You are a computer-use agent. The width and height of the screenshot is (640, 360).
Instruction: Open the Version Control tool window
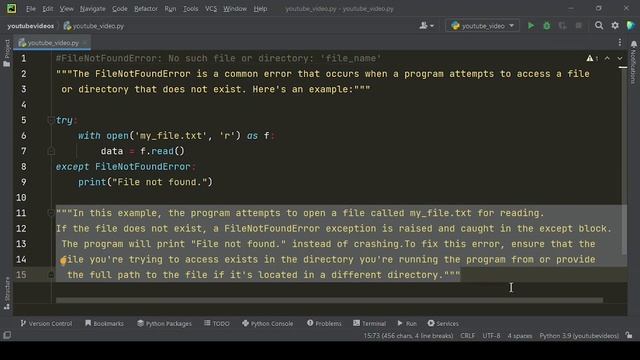46,323
